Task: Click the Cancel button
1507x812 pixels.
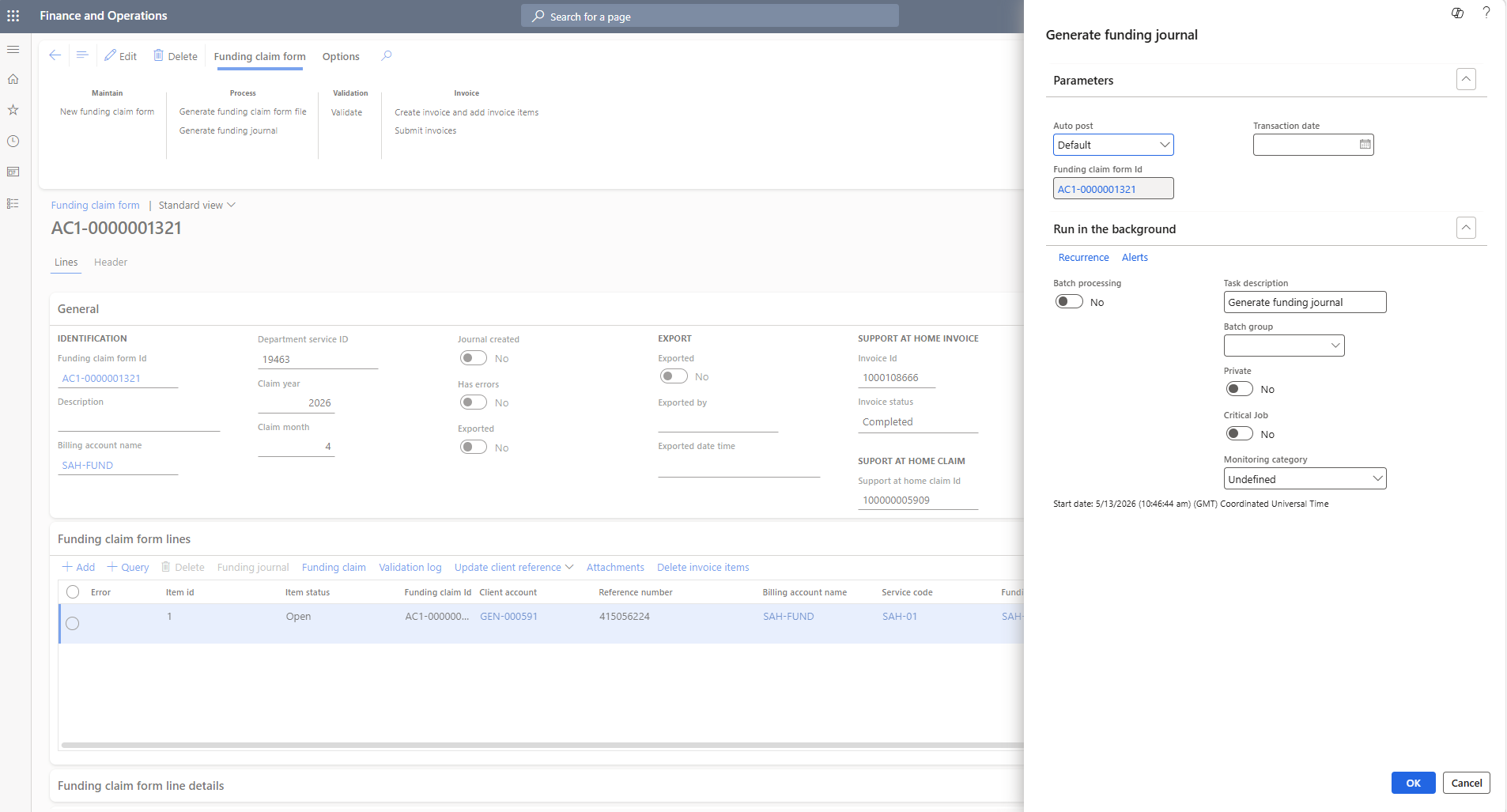Action: (1467, 783)
